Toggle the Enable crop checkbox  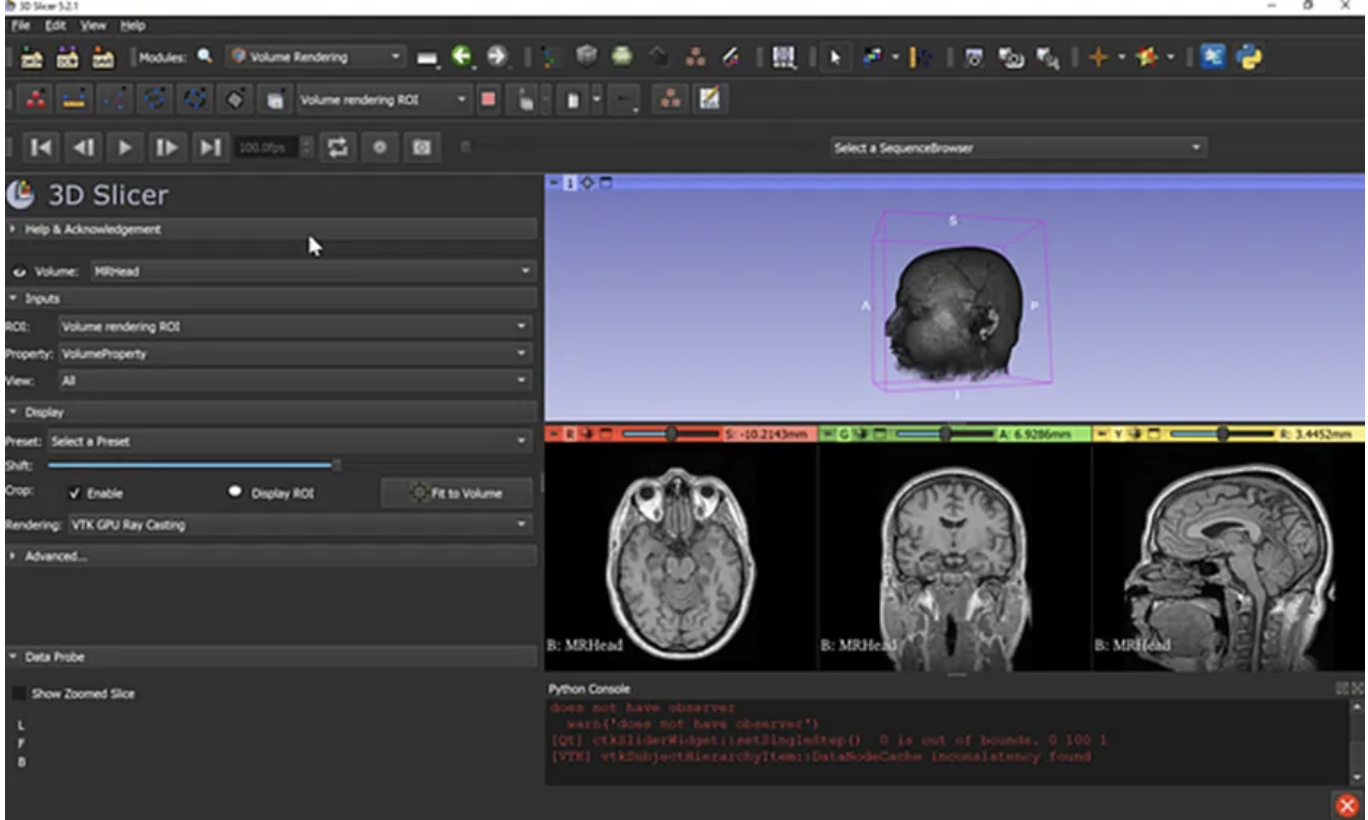tap(75, 493)
